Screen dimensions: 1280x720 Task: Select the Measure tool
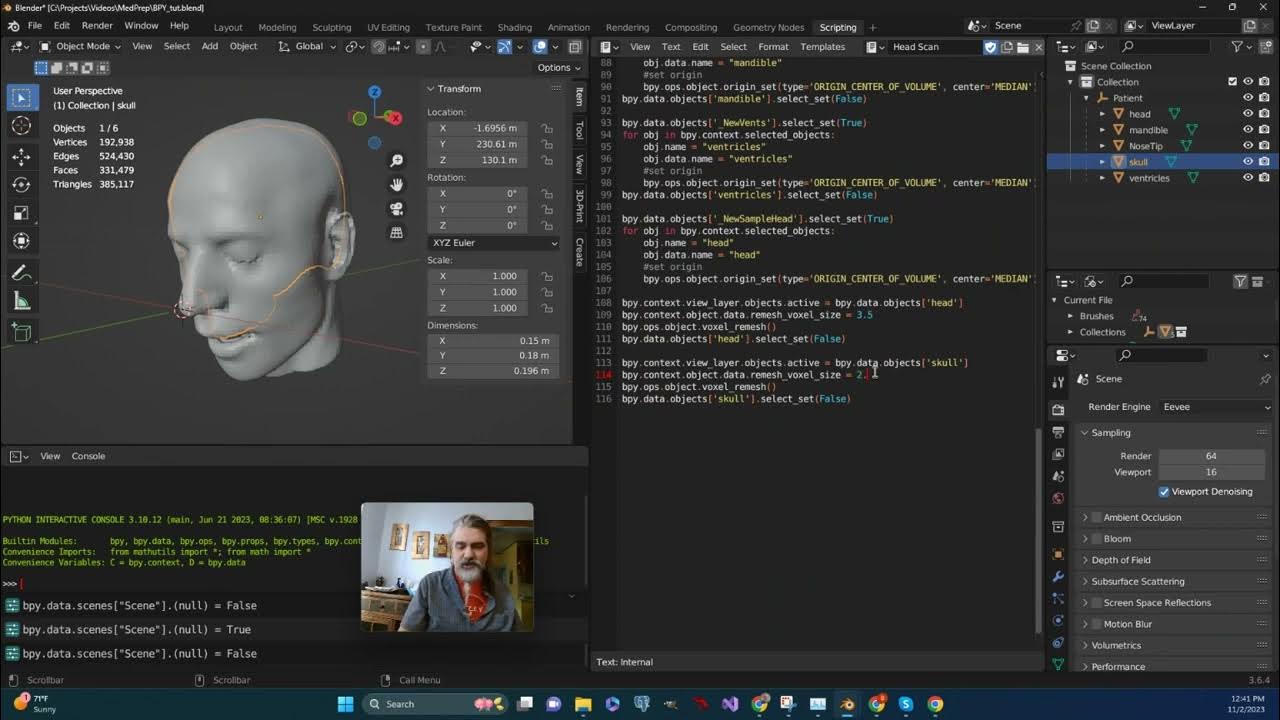(21, 301)
